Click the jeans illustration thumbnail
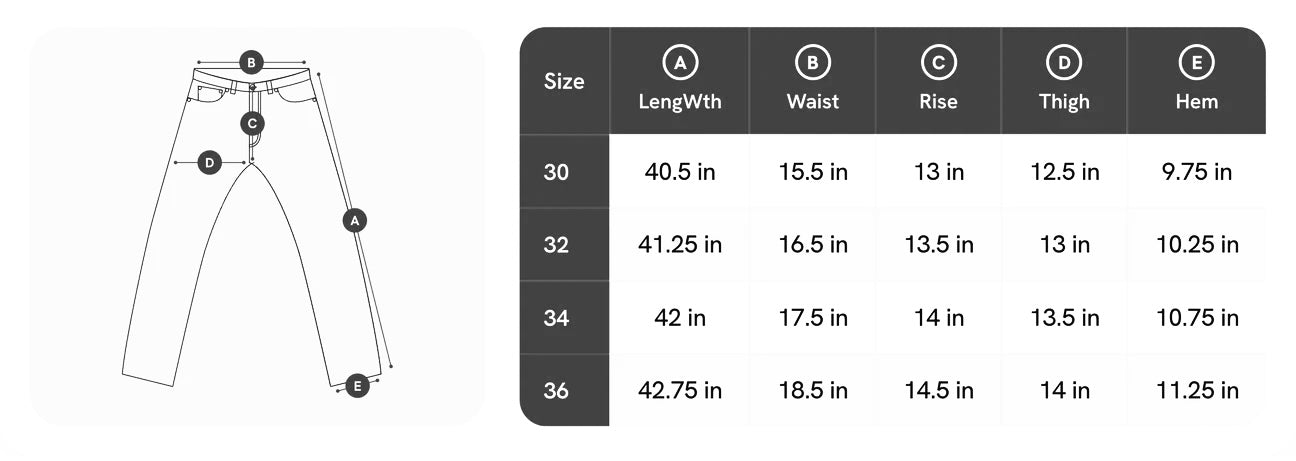This screenshot has height=461, width=1296. (x=257, y=227)
